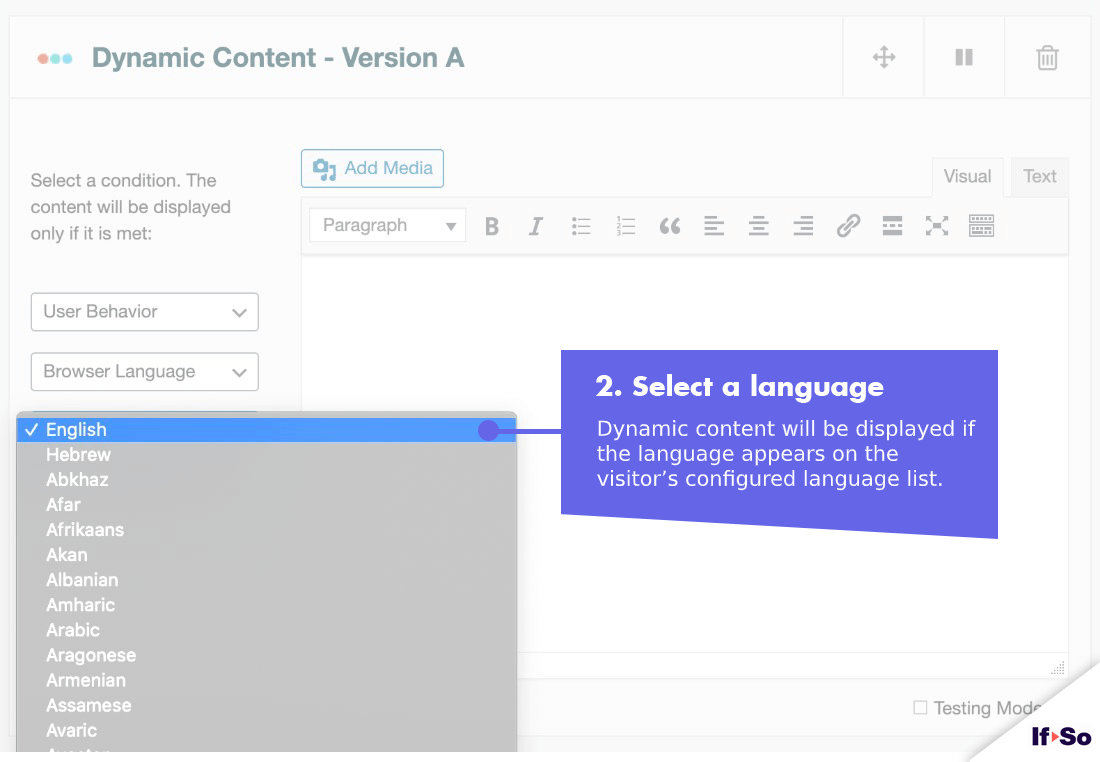
Task: Insert a numbered list
Action: tap(625, 226)
